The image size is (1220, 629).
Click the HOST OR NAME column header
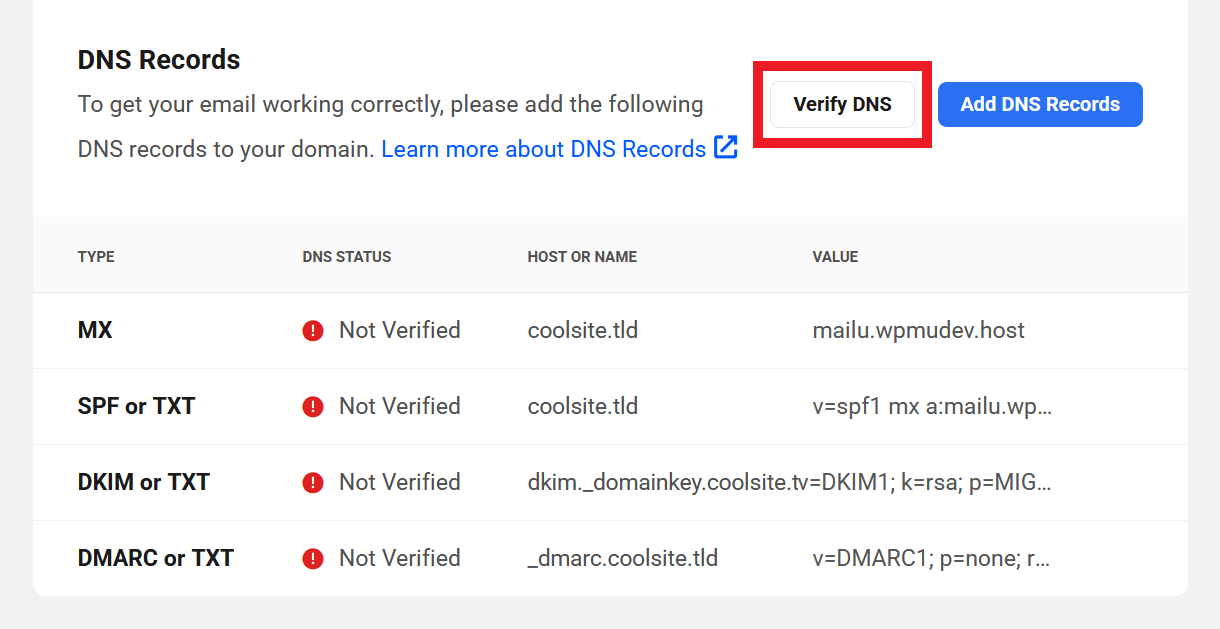pyautogui.click(x=582, y=257)
